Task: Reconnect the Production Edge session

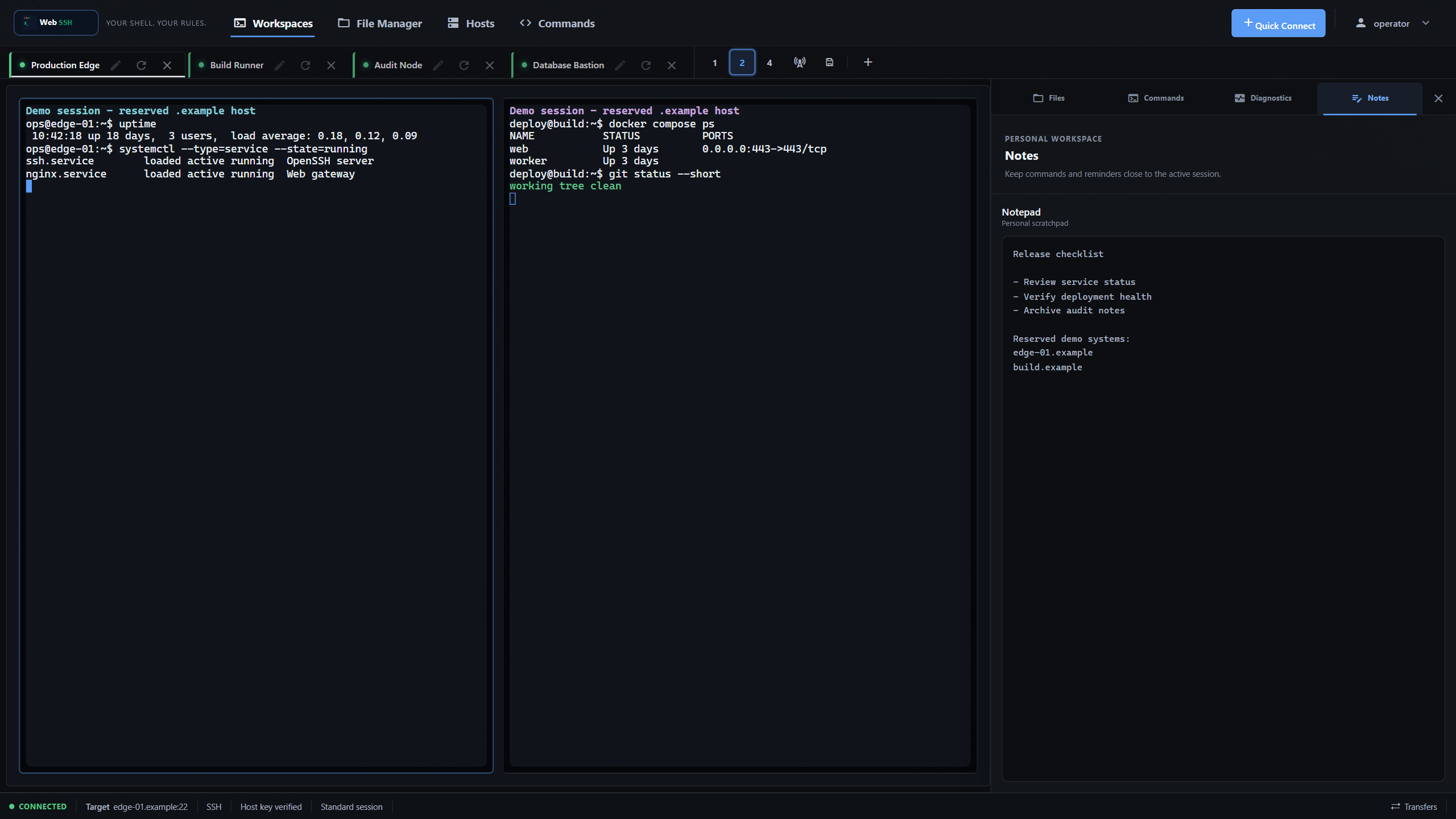Action: (142, 65)
